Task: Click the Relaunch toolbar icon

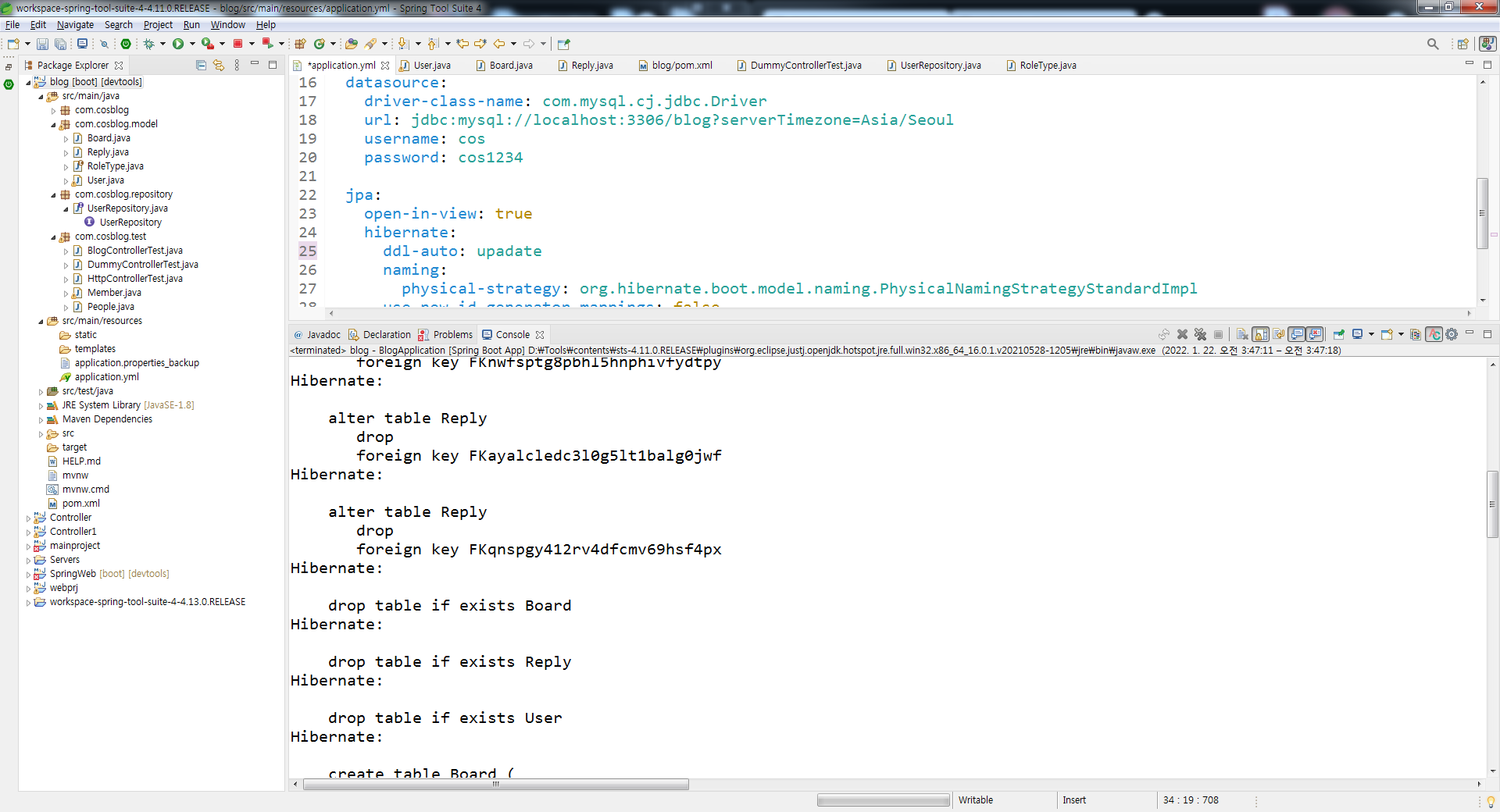Action: coord(267,44)
